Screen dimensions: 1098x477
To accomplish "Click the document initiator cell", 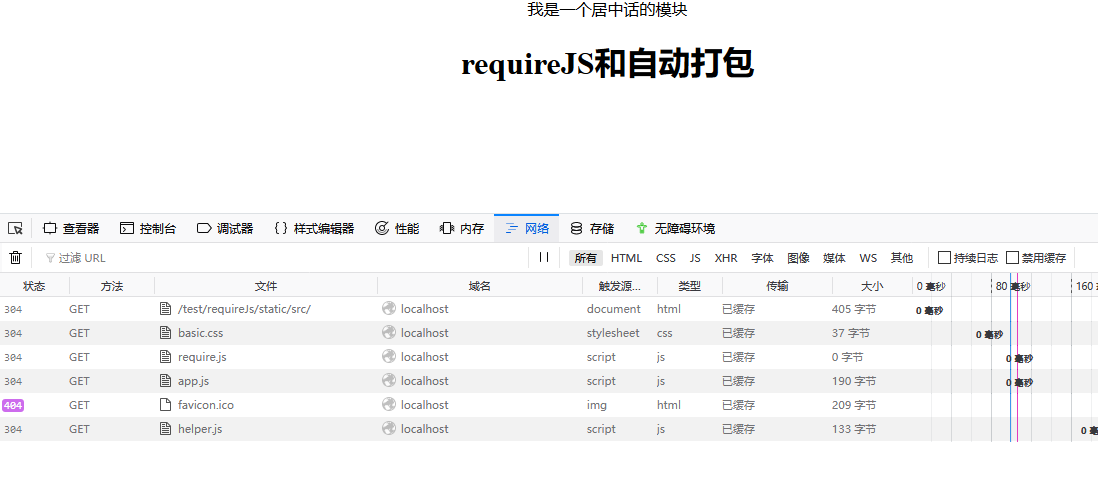I will click(613, 309).
